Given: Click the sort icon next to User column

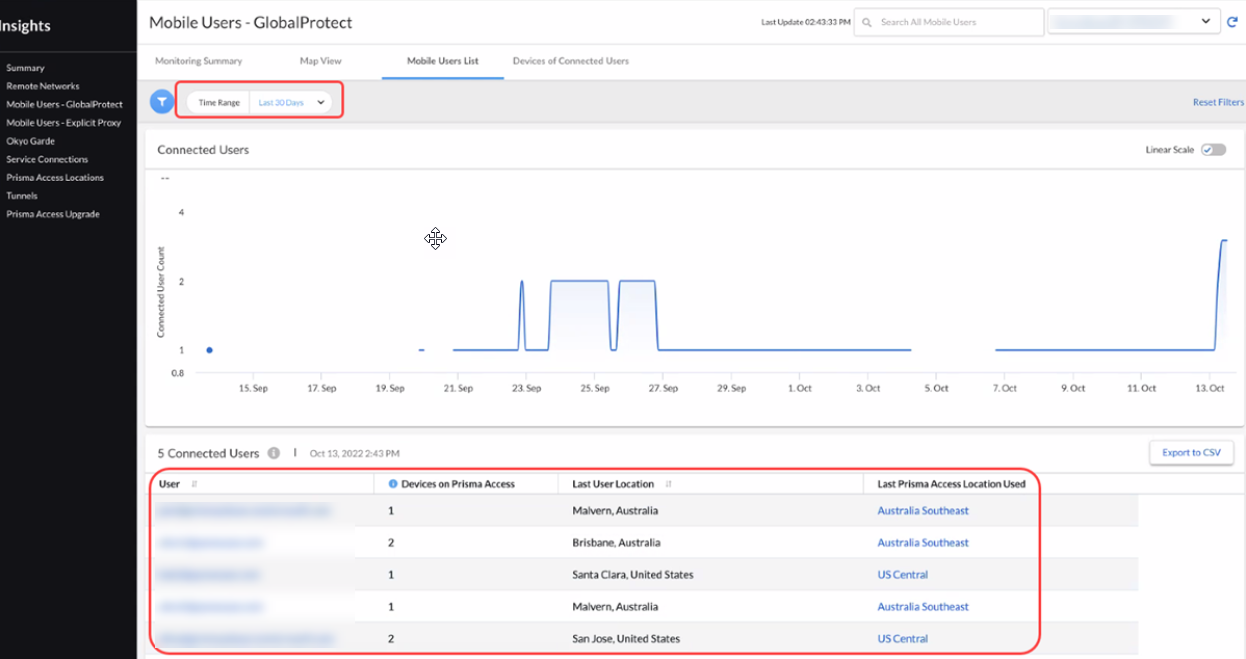Looking at the screenshot, I should [194, 484].
